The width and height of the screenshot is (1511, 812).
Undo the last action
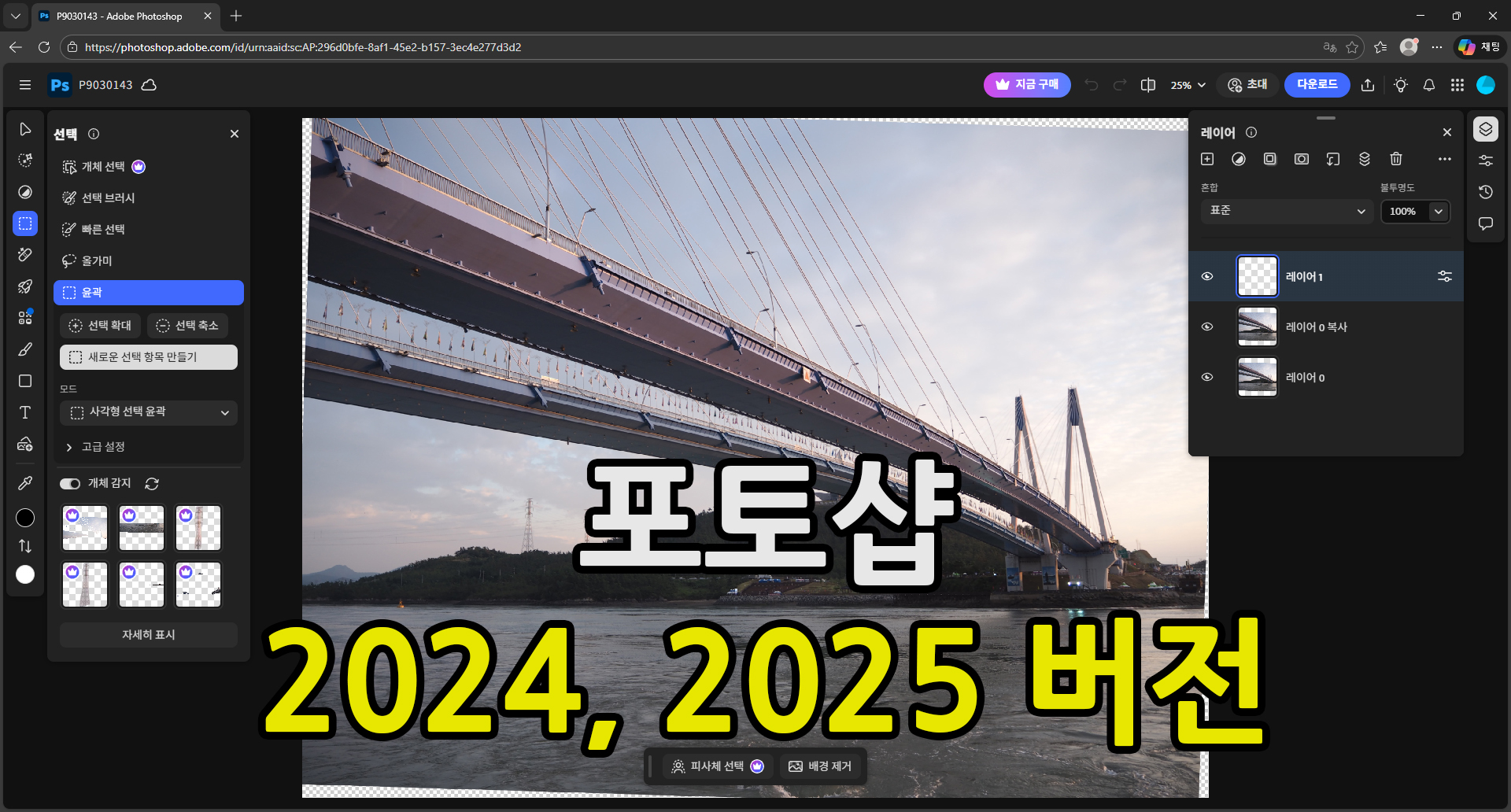[x=1092, y=85]
